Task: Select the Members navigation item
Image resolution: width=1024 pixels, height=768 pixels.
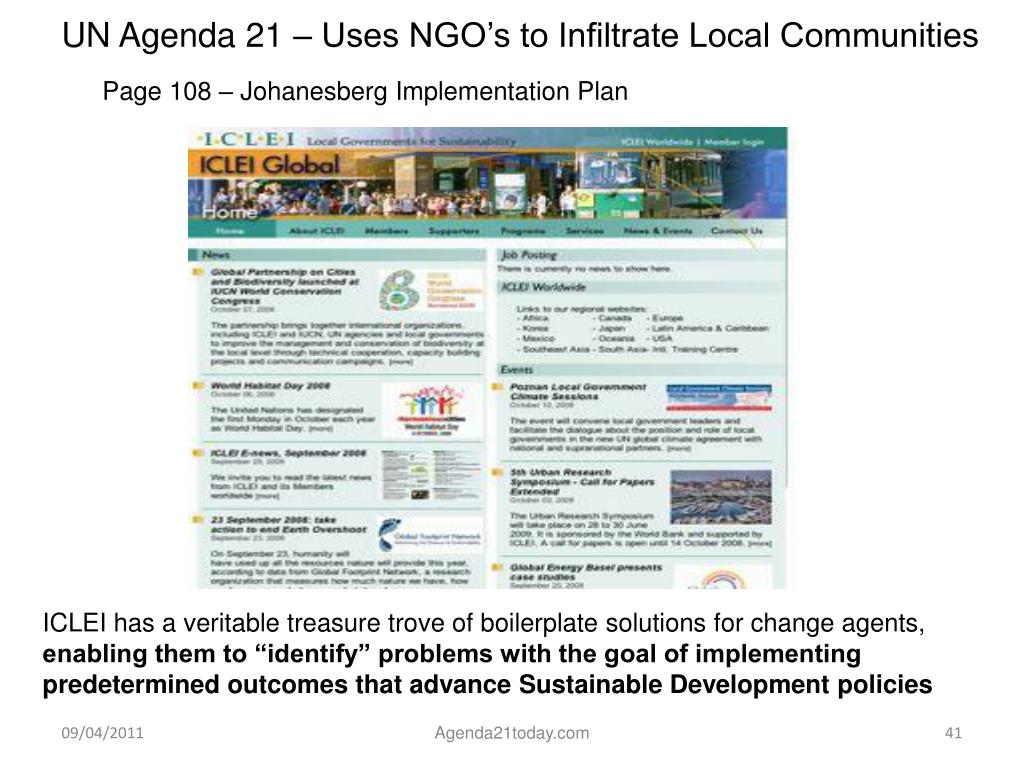Action: [x=387, y=231]
